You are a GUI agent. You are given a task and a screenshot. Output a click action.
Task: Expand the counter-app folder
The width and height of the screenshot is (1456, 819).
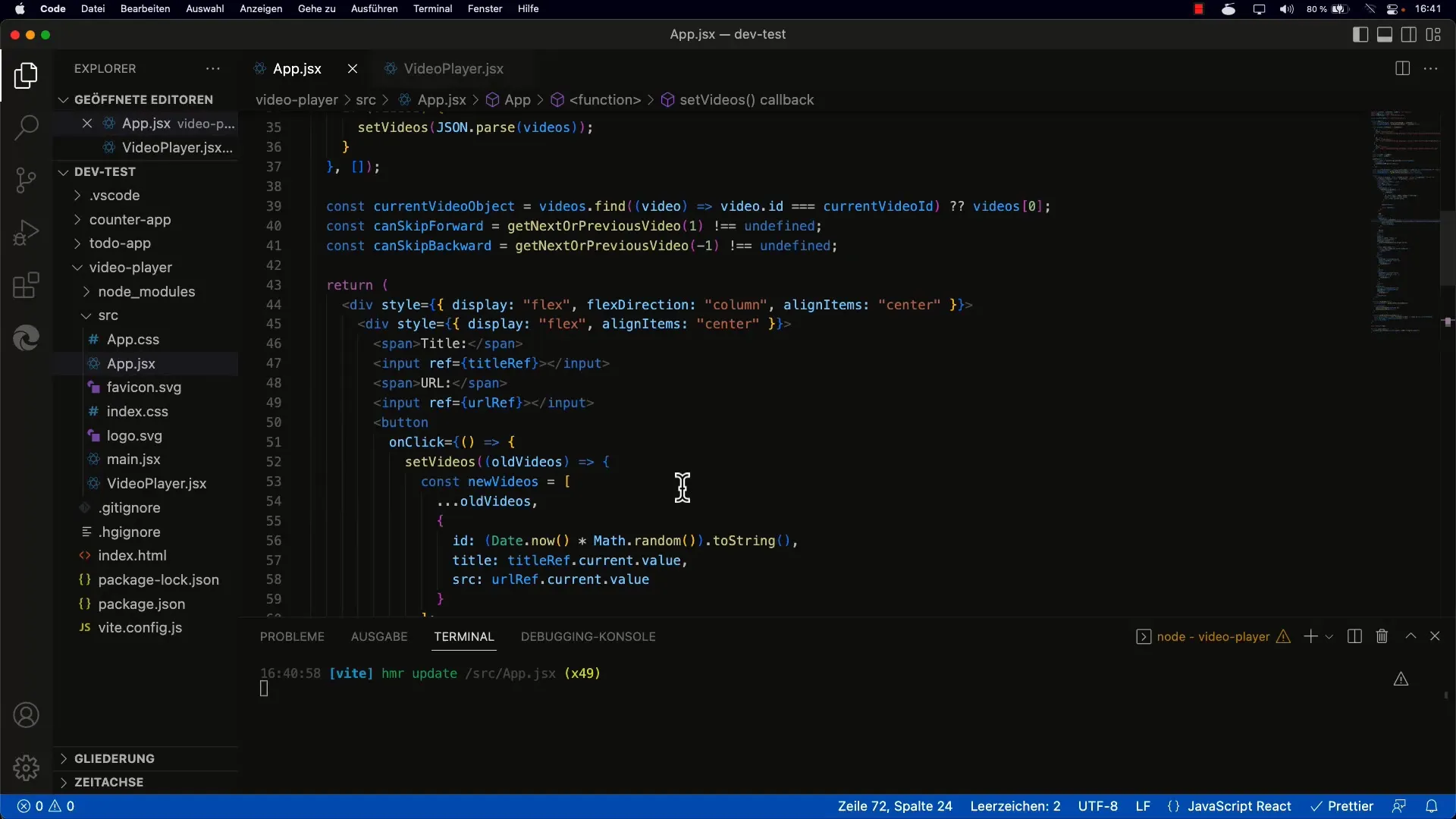(x=130, y=220)
